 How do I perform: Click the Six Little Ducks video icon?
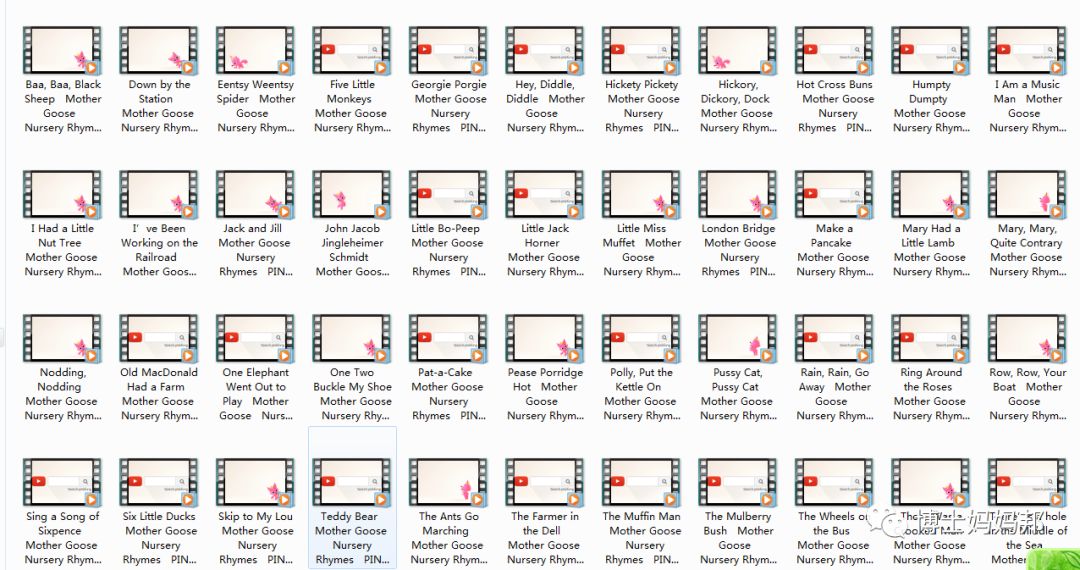[x=158, y=482]
